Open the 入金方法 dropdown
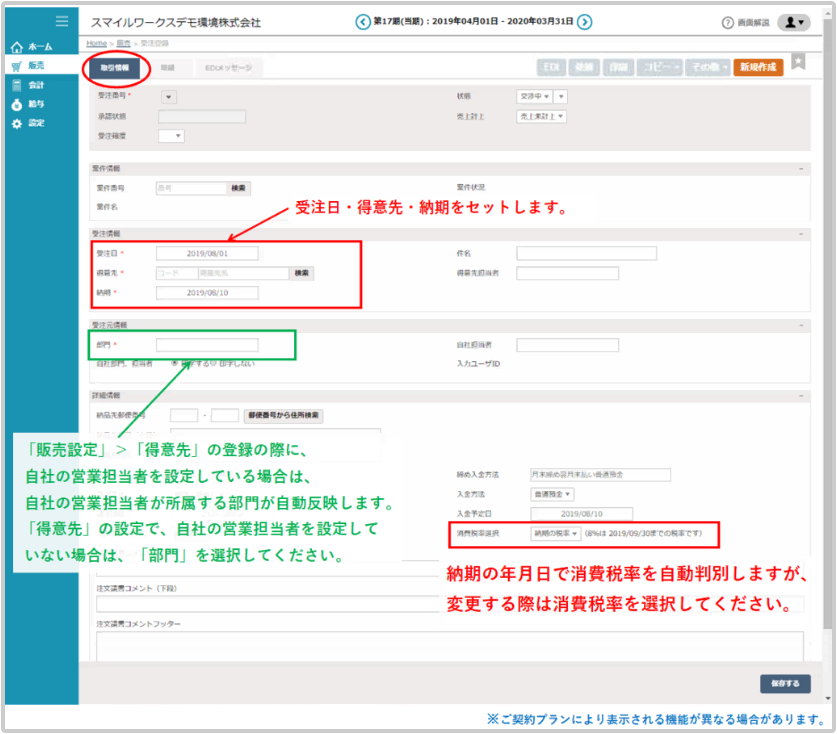Viewport: 837px width, 734px height. pos(552,493)
